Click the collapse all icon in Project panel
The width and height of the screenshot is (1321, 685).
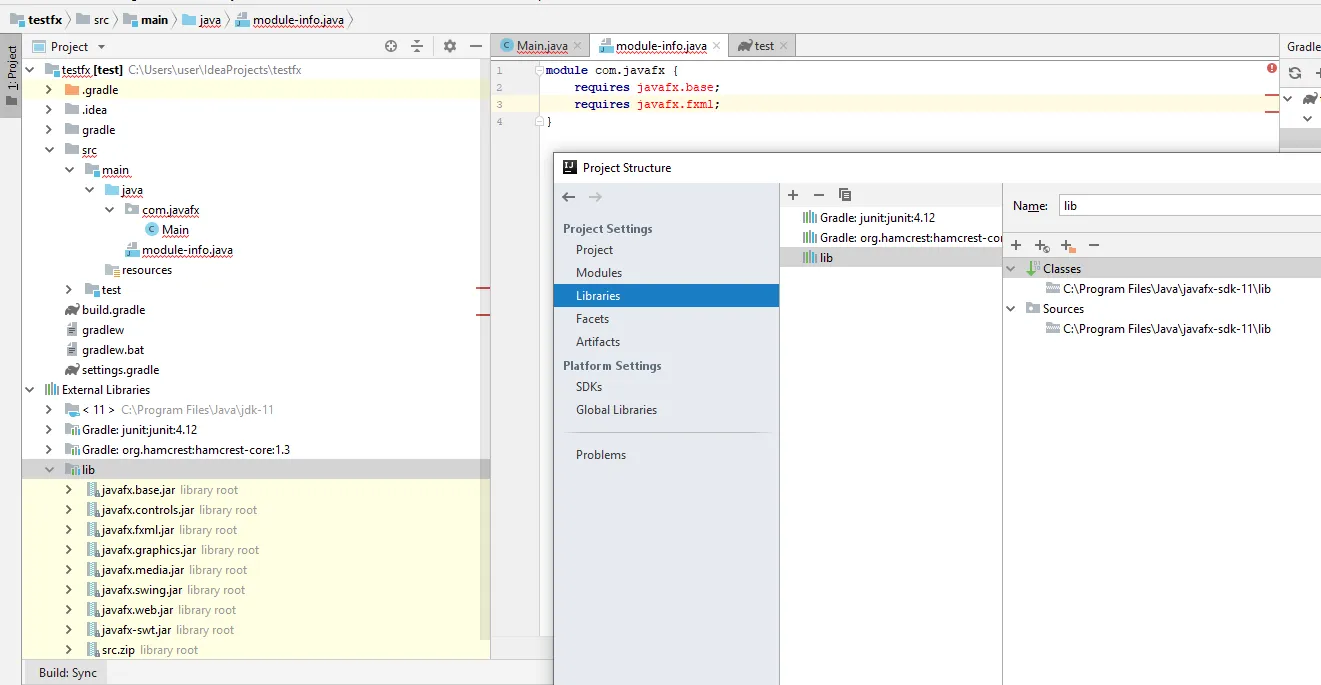pos(417,46)
